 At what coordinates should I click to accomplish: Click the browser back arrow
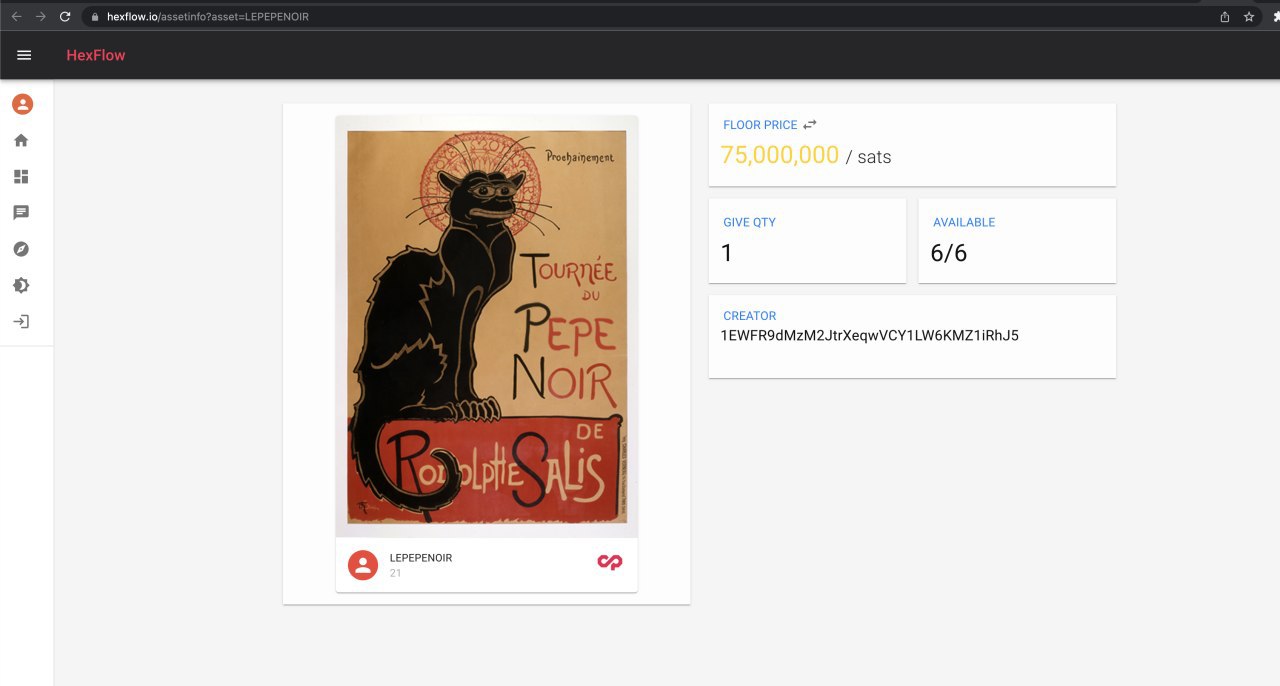click(16, 17)
